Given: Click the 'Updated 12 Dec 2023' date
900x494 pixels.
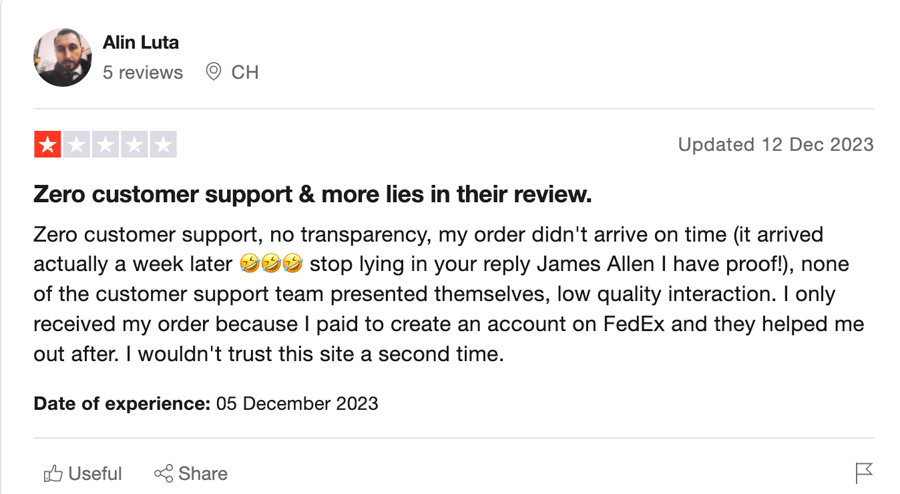Looking at the screenshot, I should [x=775, y=145].
